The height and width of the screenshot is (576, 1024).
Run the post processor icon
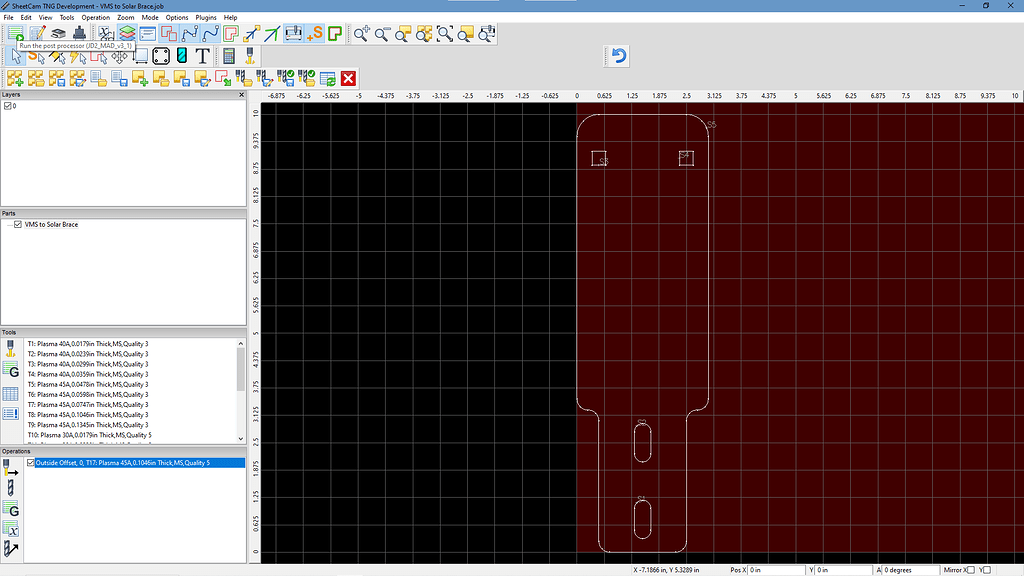click(x=16, y=33)
